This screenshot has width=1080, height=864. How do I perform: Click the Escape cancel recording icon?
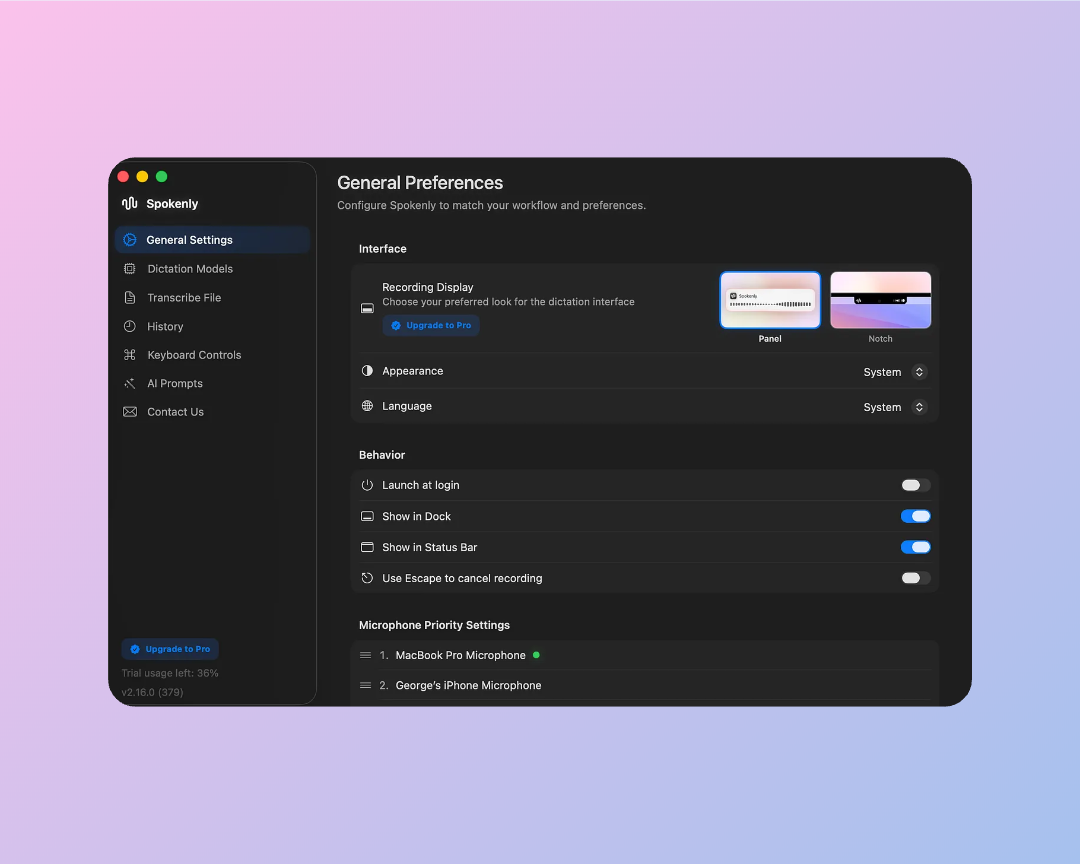pyautogui.click(x=367, y=578)
